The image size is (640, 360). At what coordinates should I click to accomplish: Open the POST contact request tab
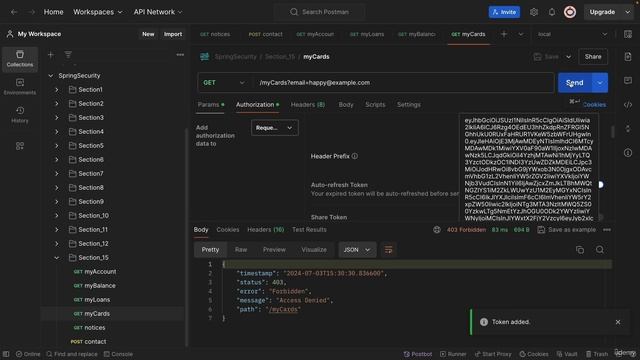265,34
